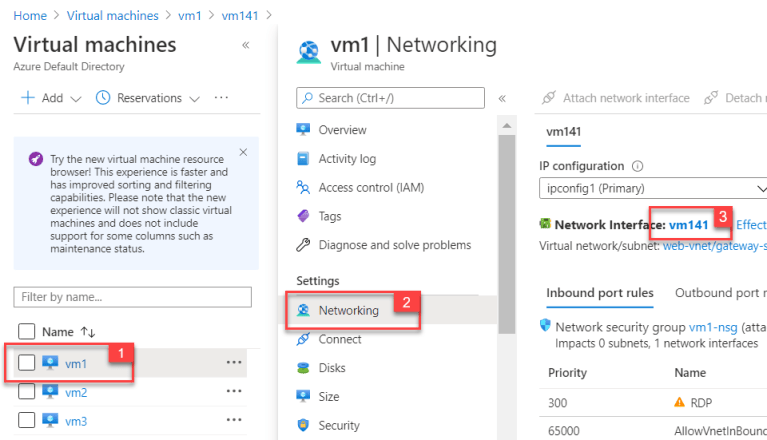Select the vm141 interface tab

click(564, 132)
